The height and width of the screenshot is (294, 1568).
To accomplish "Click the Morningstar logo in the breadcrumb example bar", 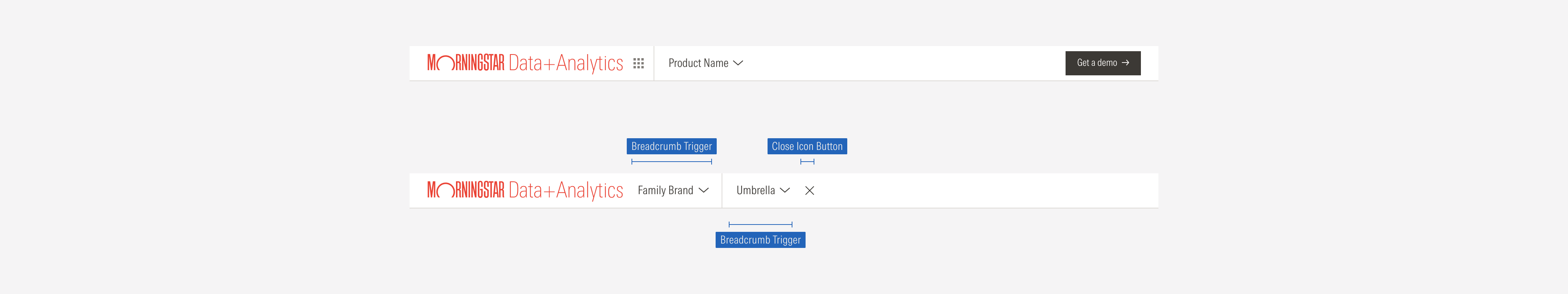I will (x=466, y=190).
